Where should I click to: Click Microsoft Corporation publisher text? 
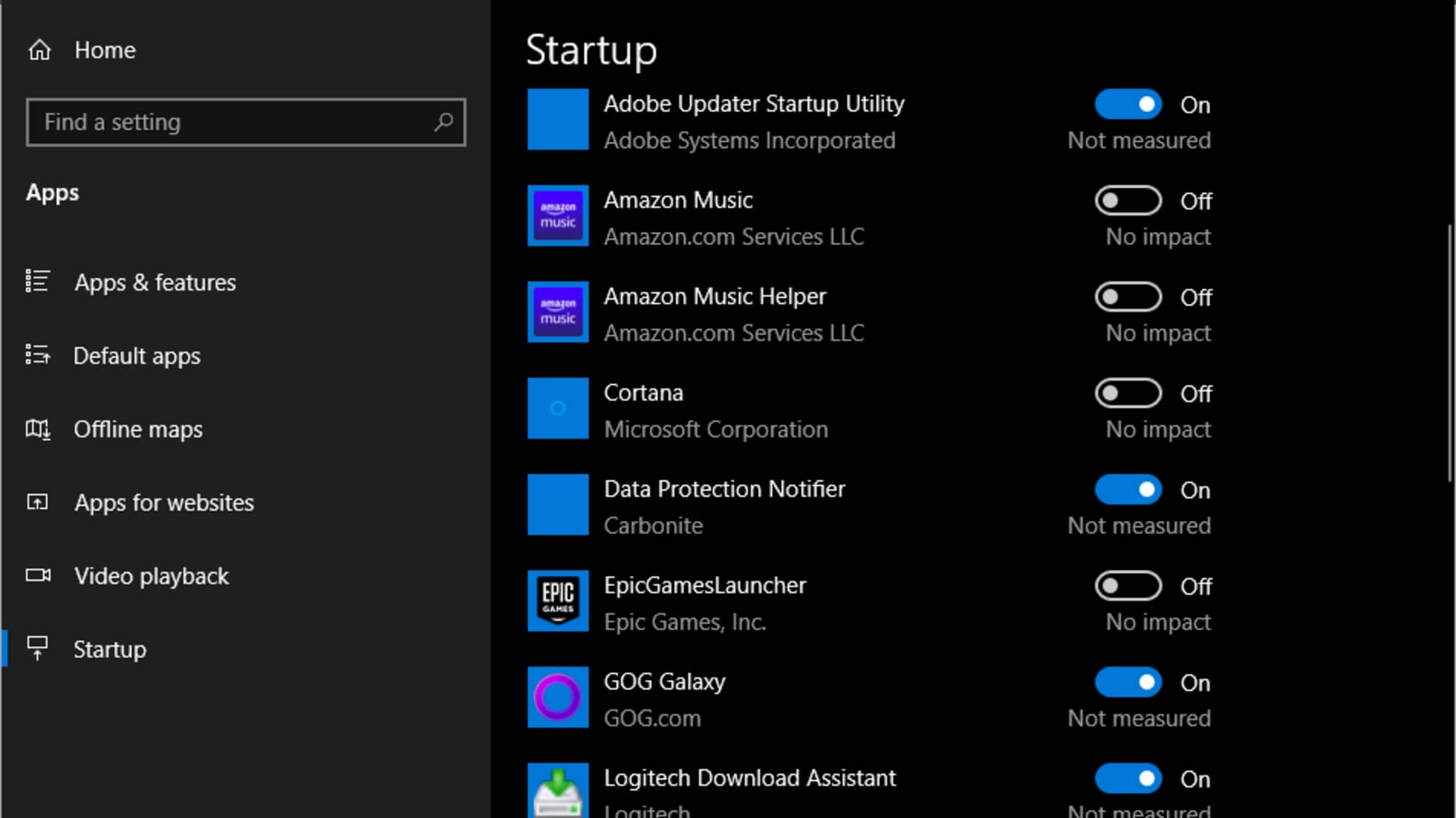[715, 429]
